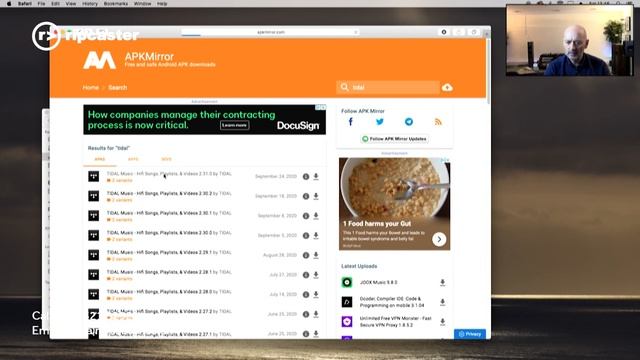Click Learn more in DocuSign ad
This screenshot has width=640, height=360.
[x=234, y=125]
